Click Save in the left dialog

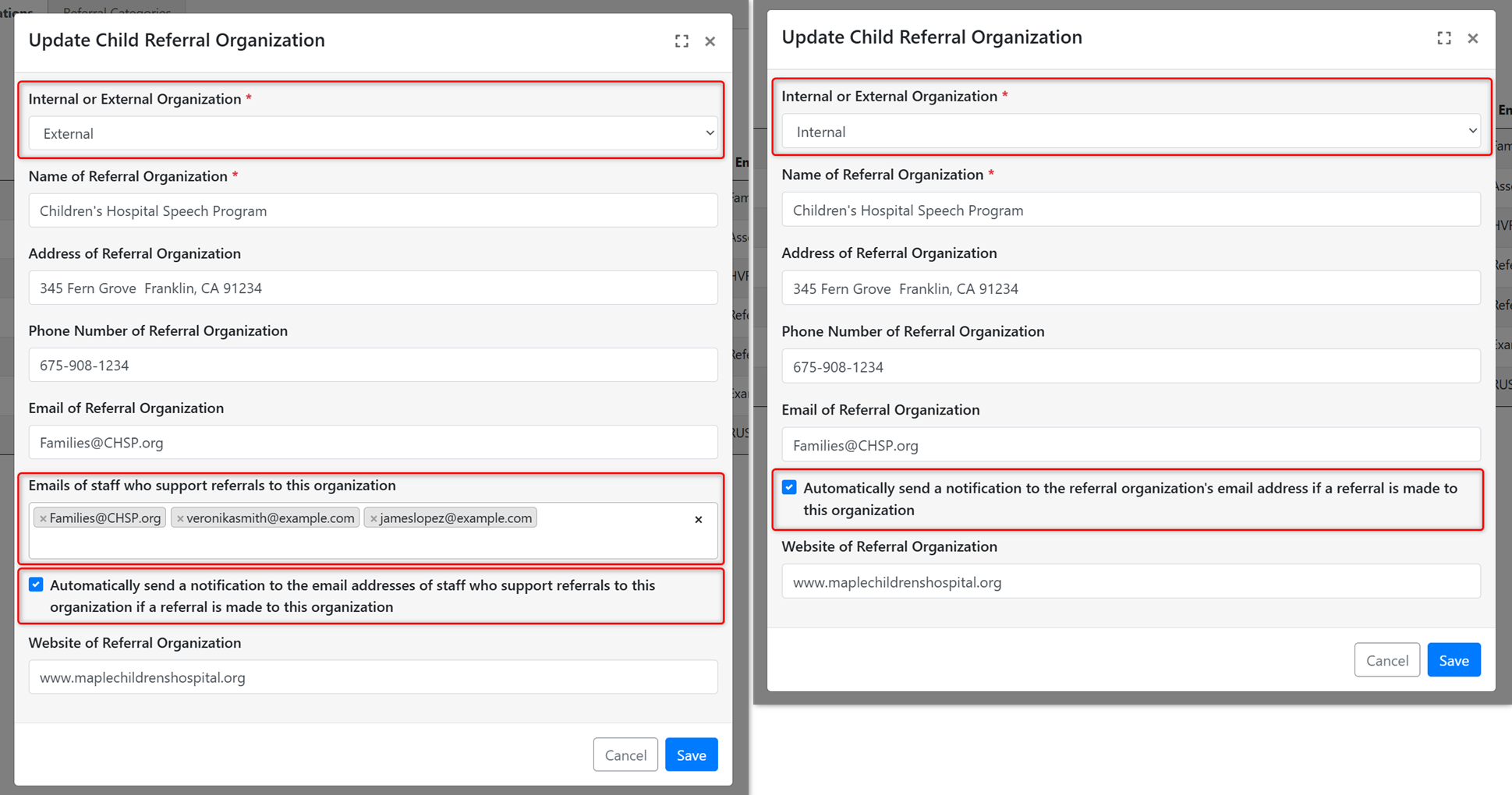pyautogui.click(x=691, y=754)
